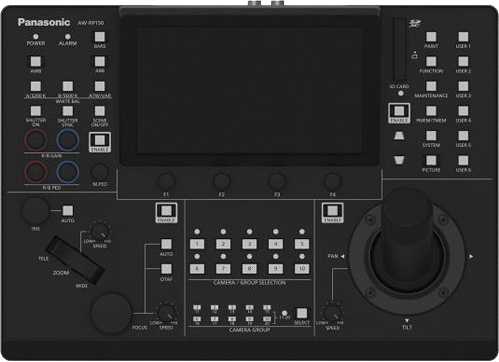Open the PAINT menu button
The height and width of the screenshot is (362, 499).
pyautogui.click(x=431, y=37)
